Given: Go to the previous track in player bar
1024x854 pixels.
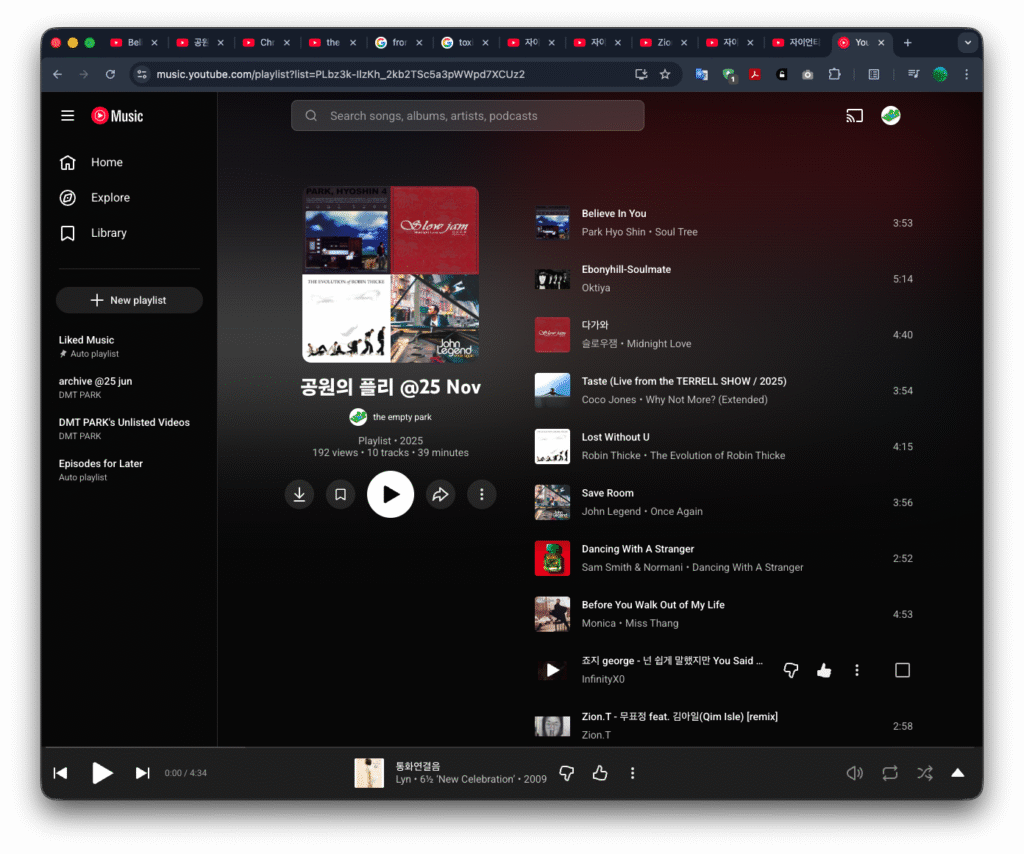Looking at the screenshot, I should pos(60,773).
